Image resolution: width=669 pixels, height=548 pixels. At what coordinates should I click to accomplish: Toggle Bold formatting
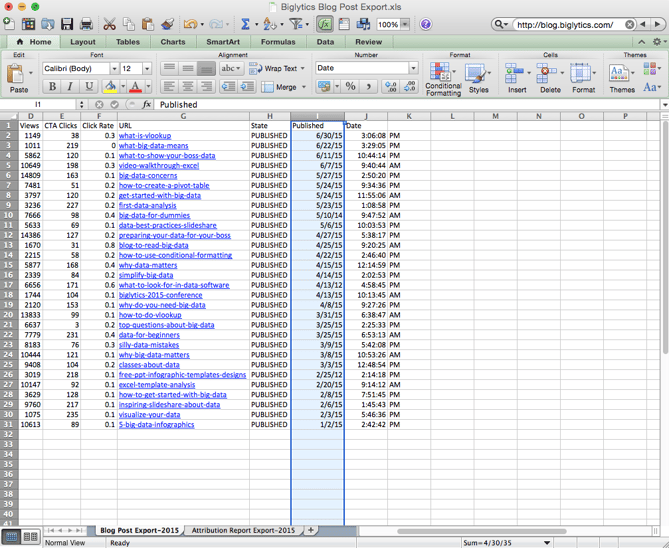tap(52, 87)
